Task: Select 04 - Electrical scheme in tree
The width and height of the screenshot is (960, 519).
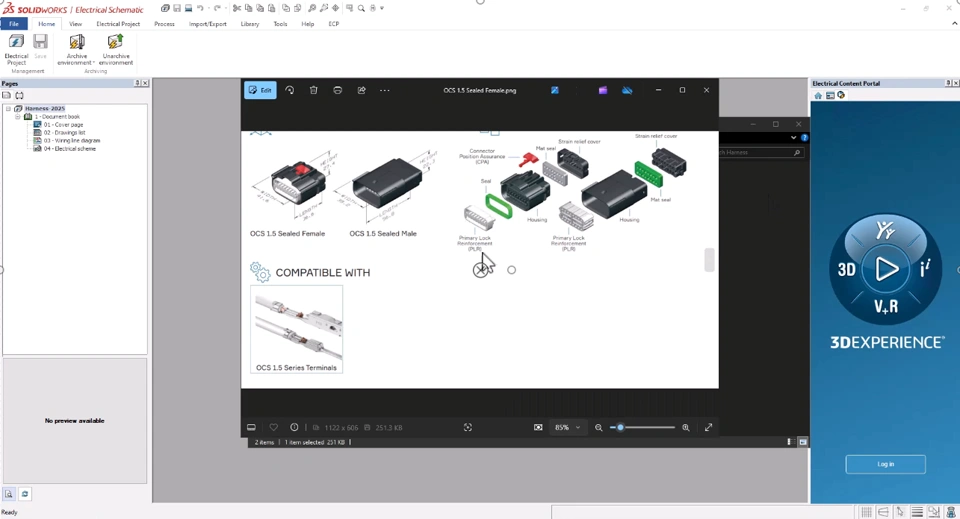Action: [69, 148]
